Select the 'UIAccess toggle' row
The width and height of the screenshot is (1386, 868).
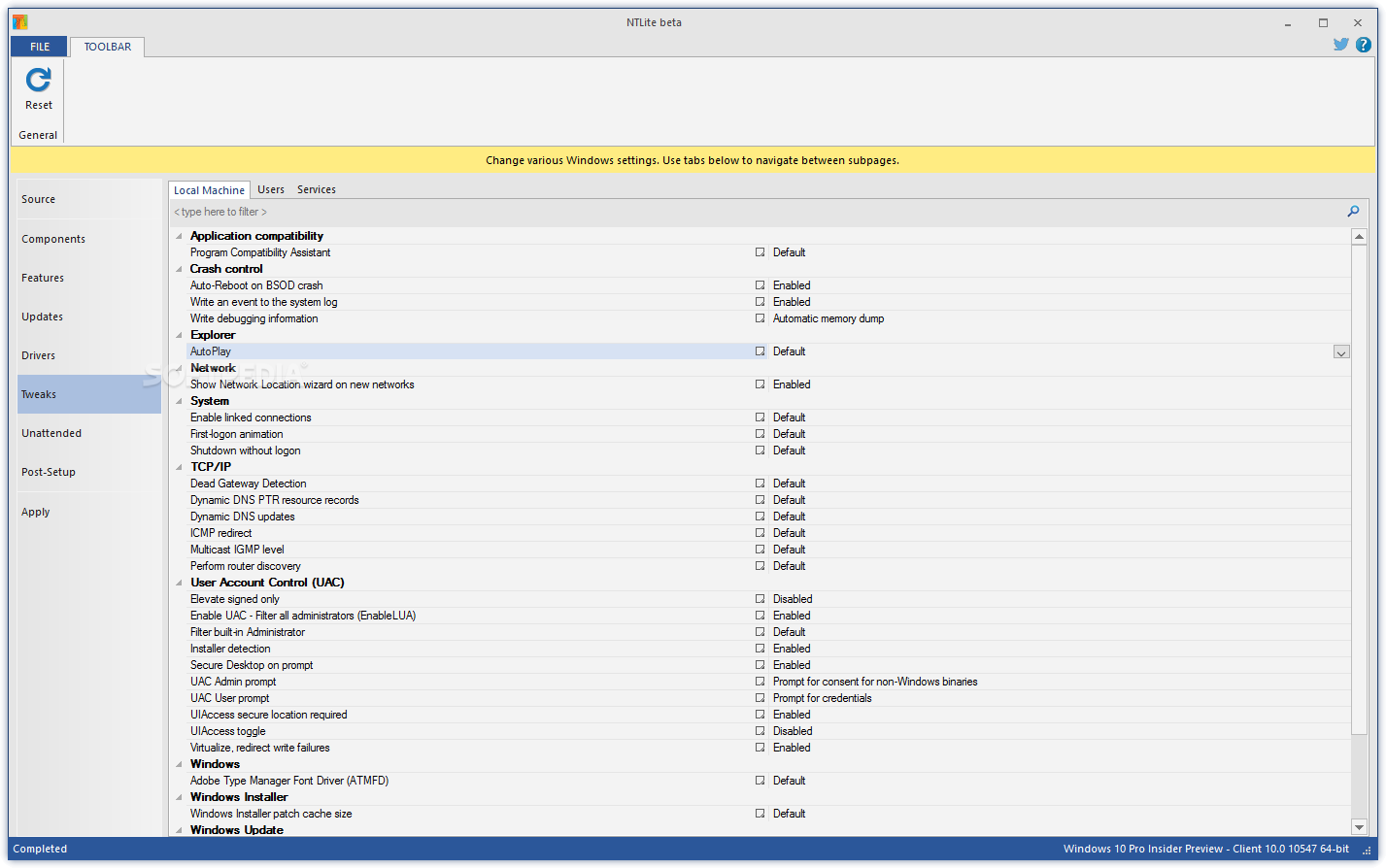tap(767, 731)
